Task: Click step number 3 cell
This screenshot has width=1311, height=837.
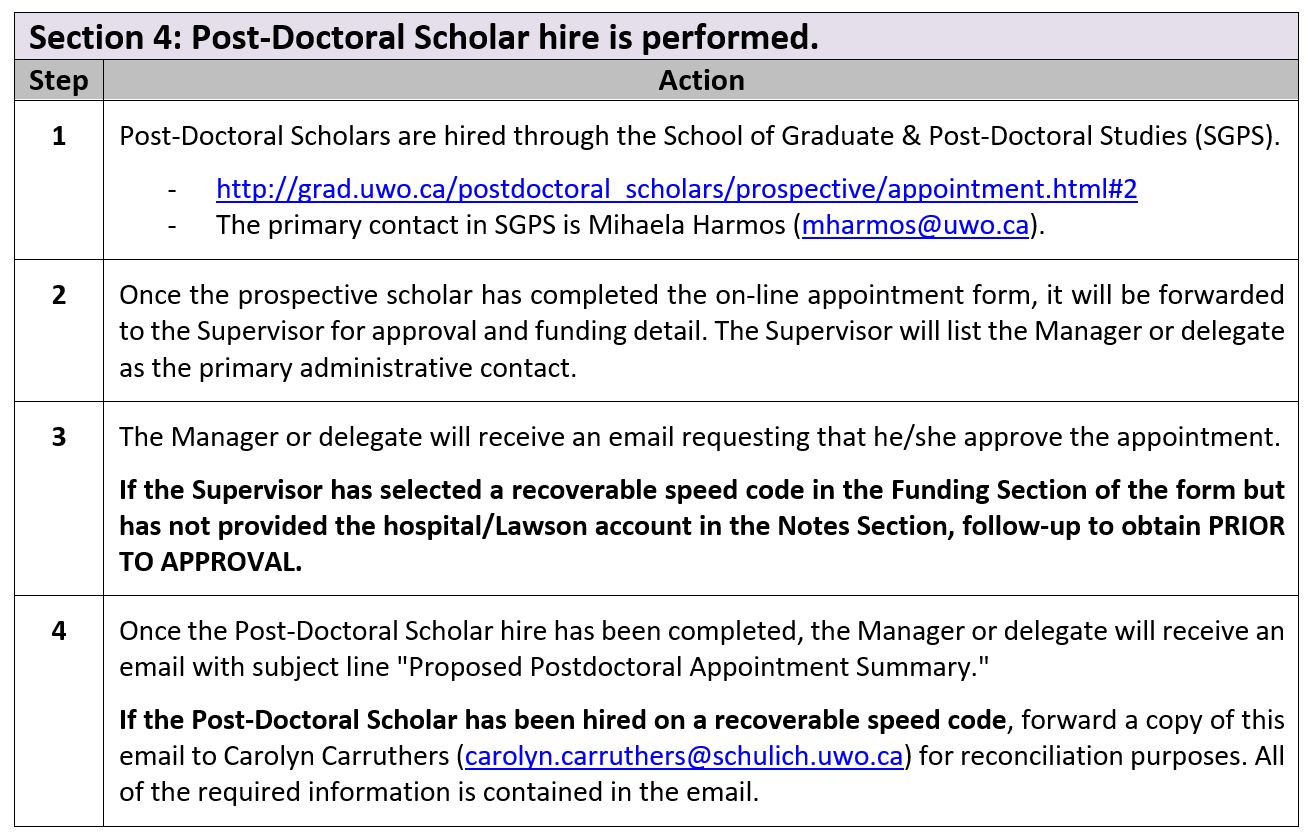Action: [59, 437]
